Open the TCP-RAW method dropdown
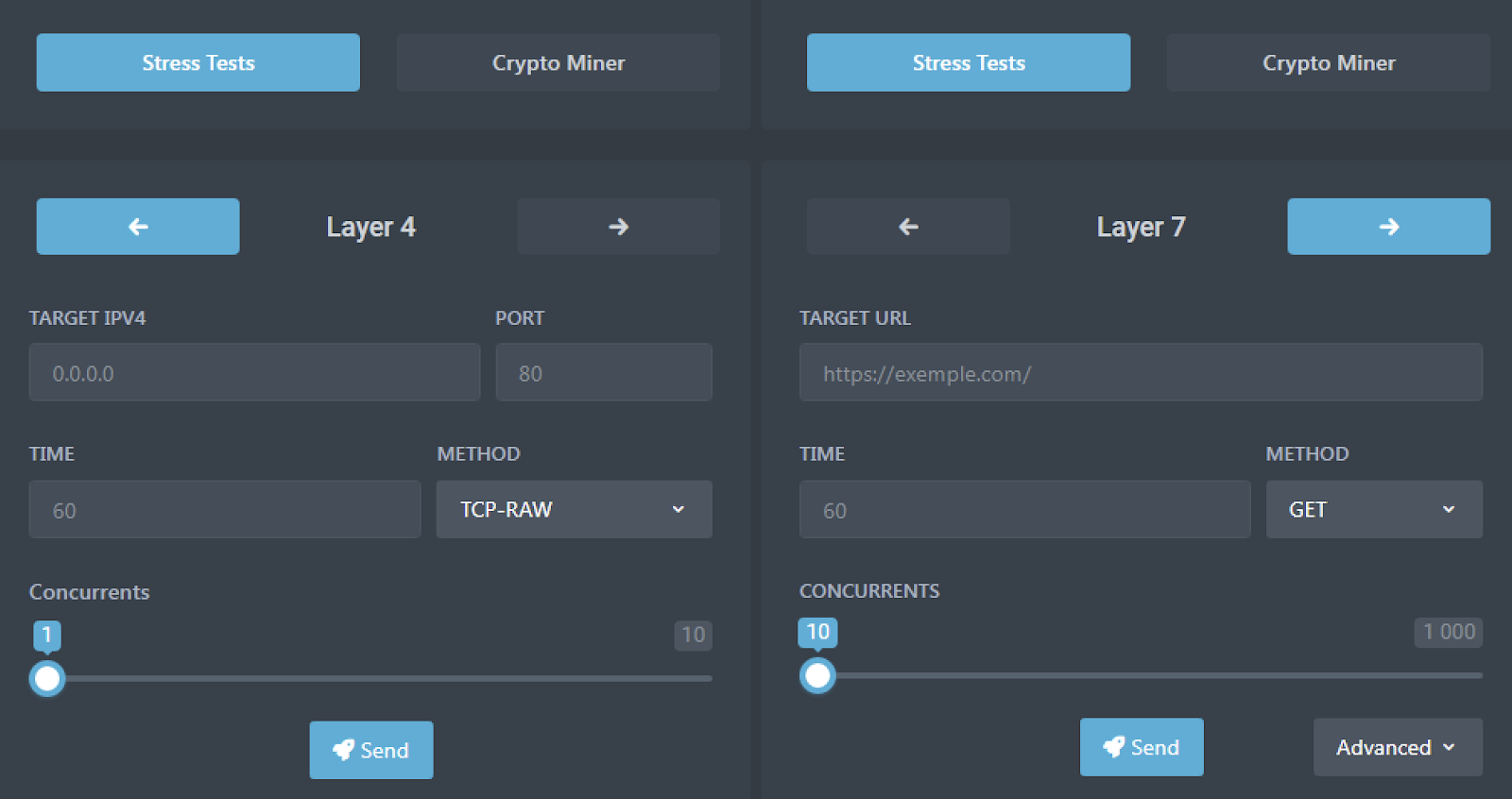Viewport: 1512px width, 799px height. click(x=575, y=509)
